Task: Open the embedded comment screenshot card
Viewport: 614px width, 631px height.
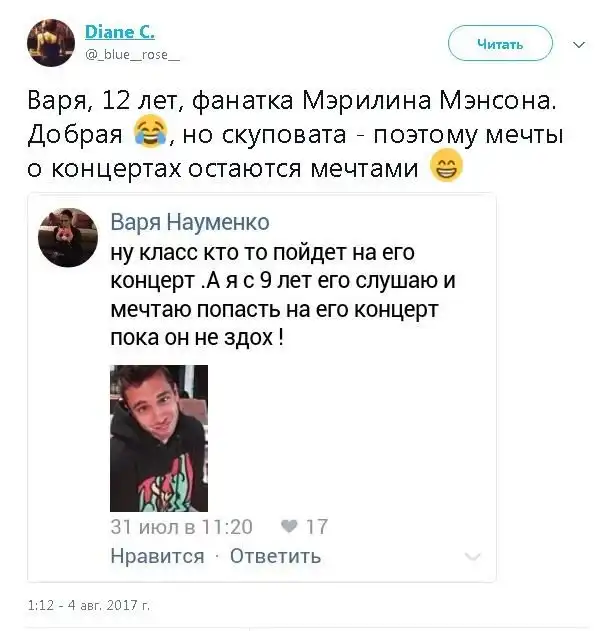Action: pyautogui.click(x=262, y=387)
